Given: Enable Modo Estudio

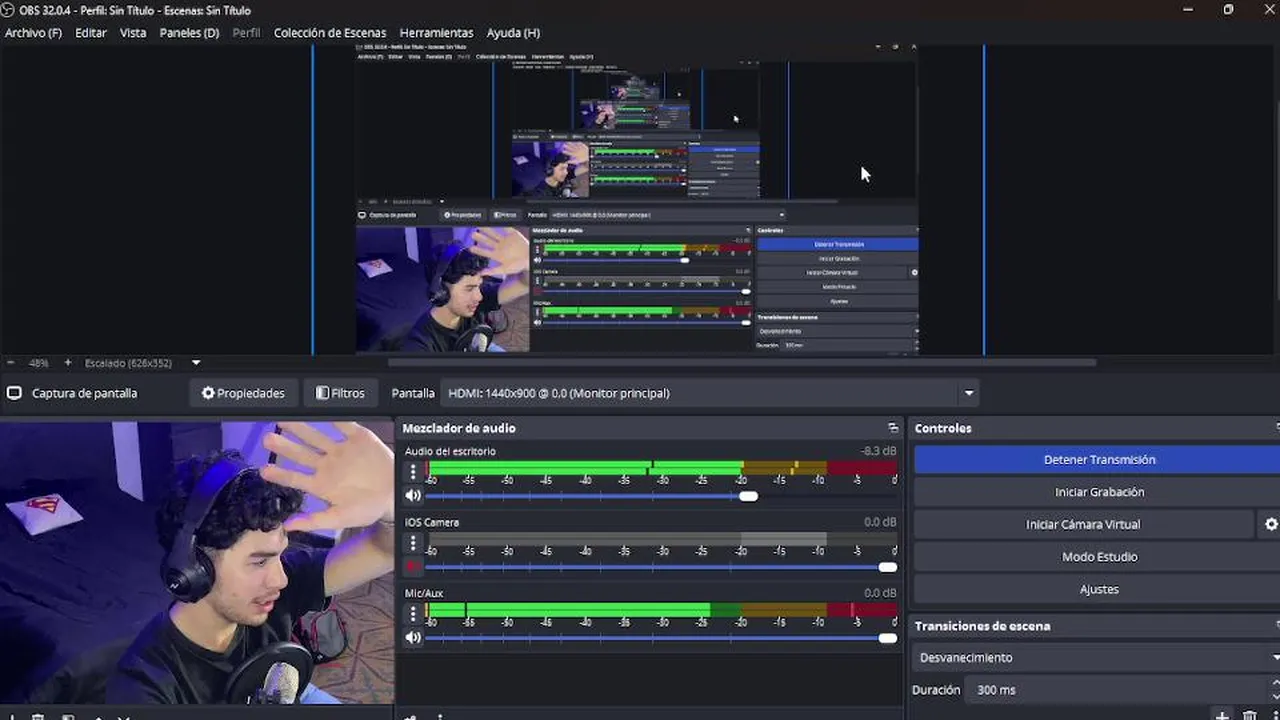Looking at the screenshot, I should pyautogui.click(x=1099, y=557).
